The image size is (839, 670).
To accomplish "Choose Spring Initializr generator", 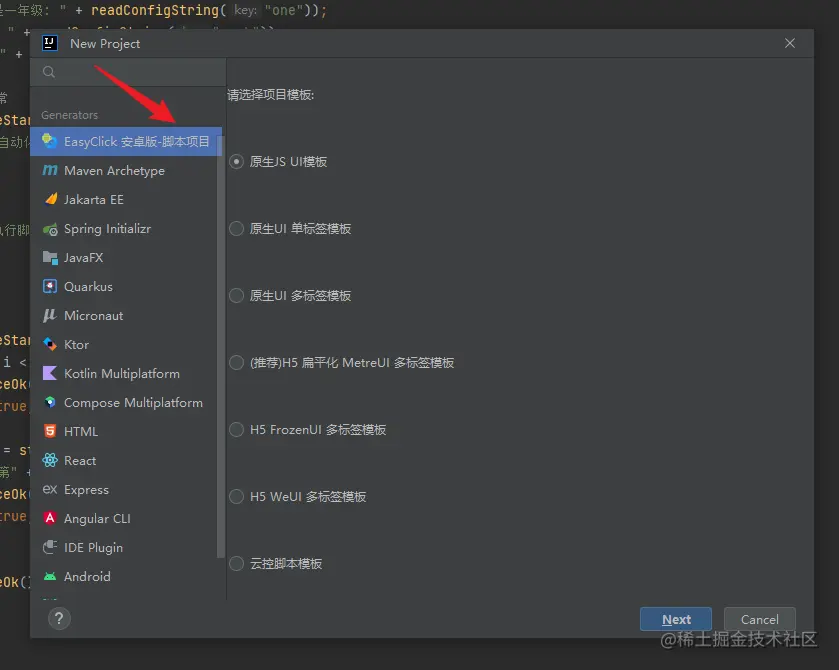I will click(x=126, y=229).
